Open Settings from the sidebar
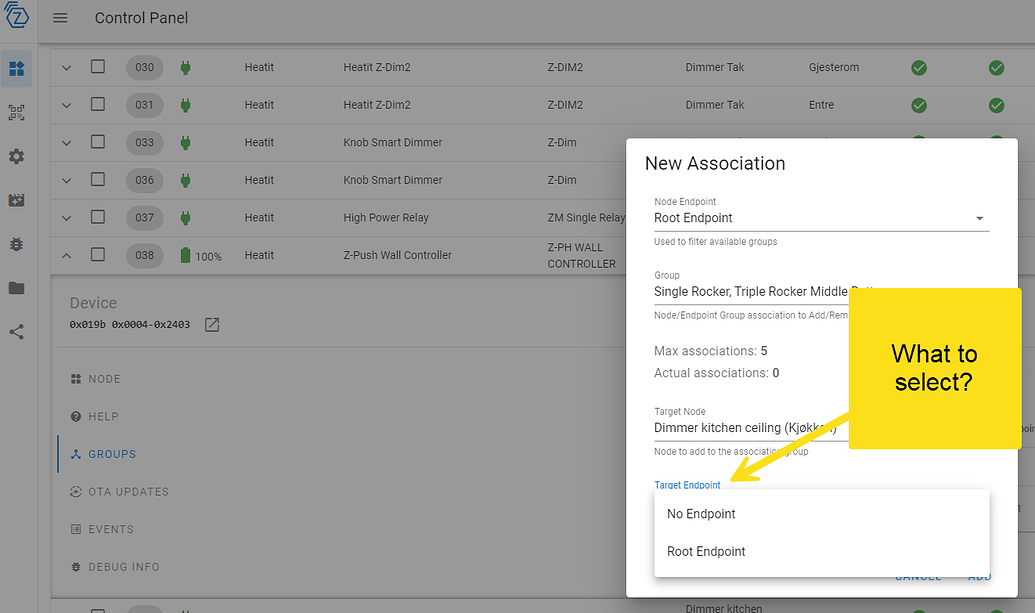This screenshot has height=613, width=1035. click(x=16, y=156)
